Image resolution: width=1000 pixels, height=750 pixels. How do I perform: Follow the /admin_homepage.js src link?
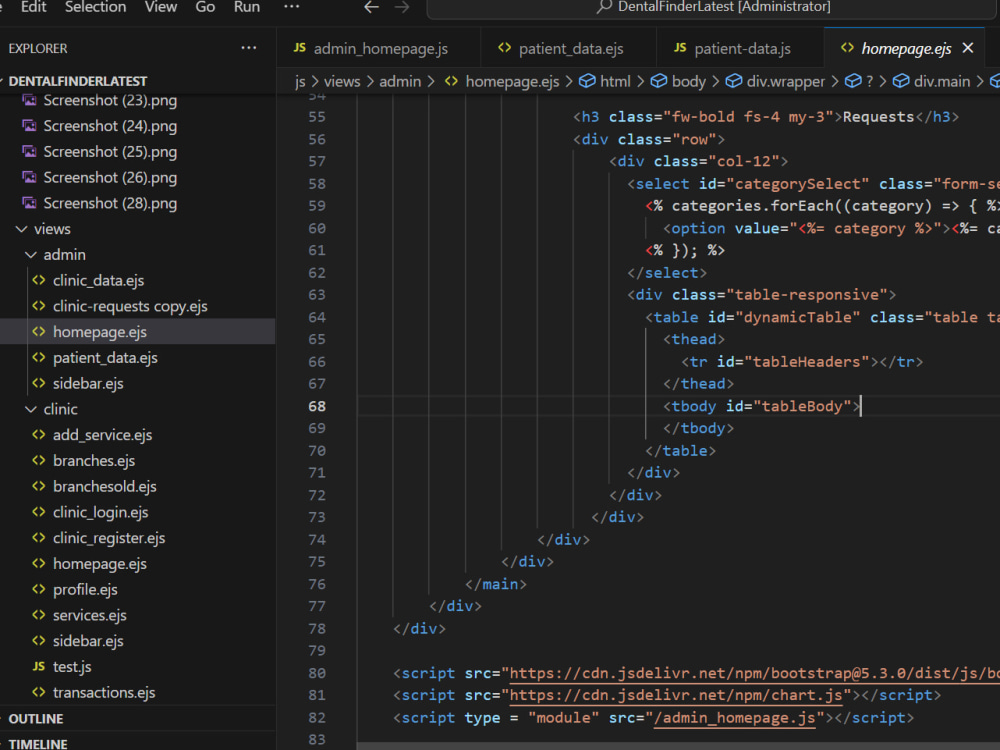[735, 718]
